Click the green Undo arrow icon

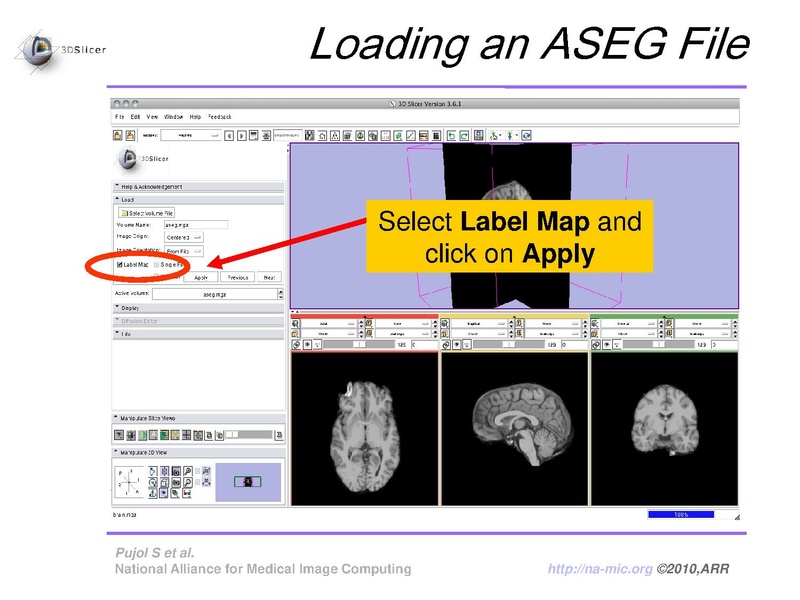click(x=451, y=136)
